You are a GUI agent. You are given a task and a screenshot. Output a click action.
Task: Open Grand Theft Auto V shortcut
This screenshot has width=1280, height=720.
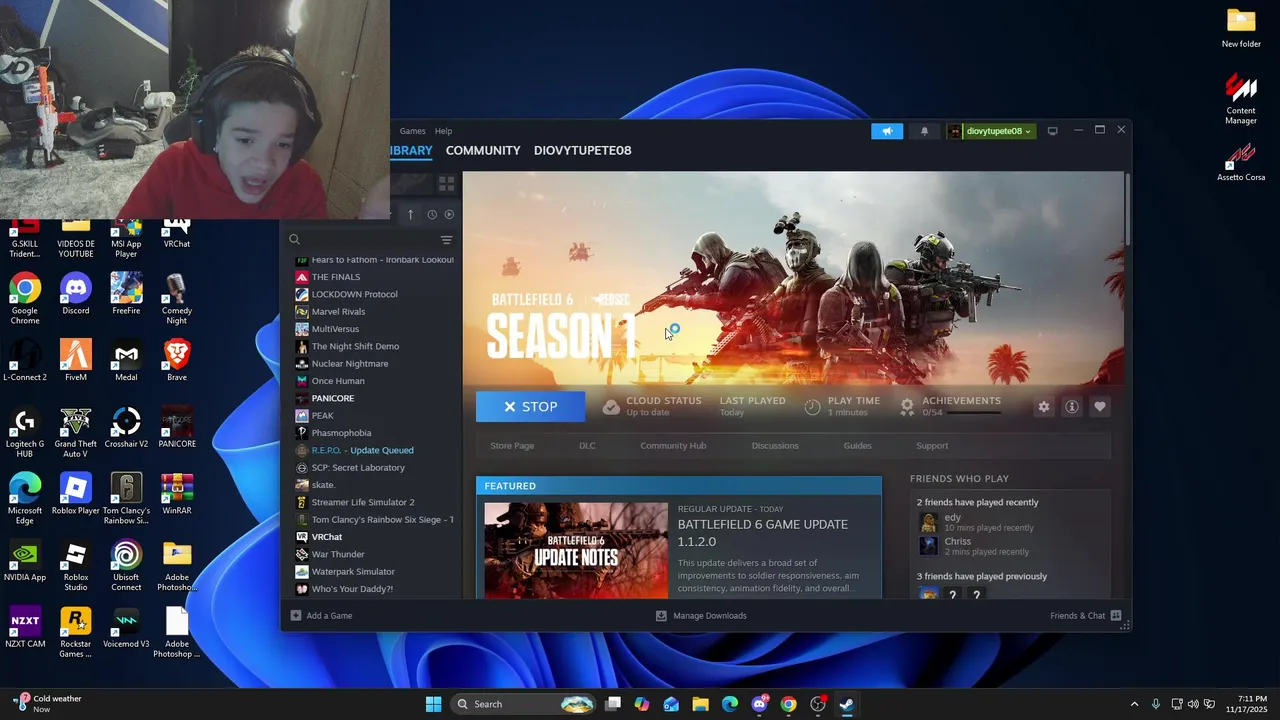(76, 432)
